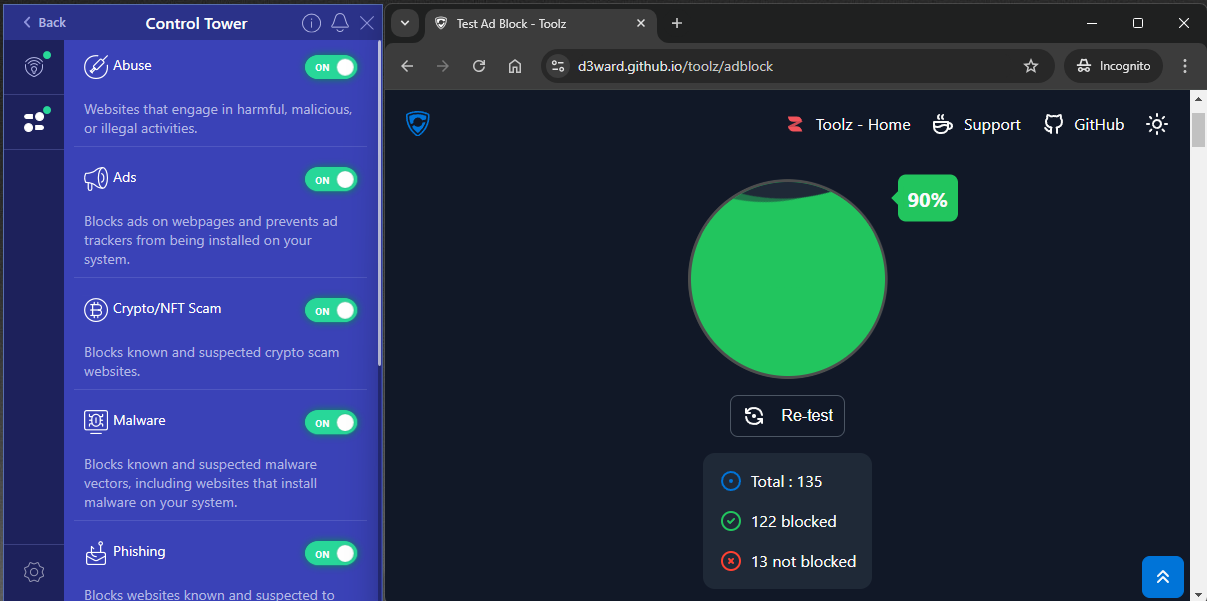Open the browser tab search dropdown

[x=405, y=23]
